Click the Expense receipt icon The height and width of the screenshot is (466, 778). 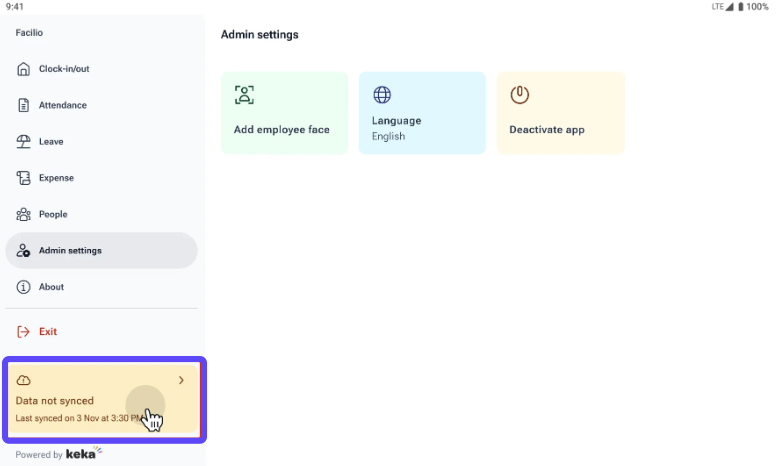(x=24, y=178)
